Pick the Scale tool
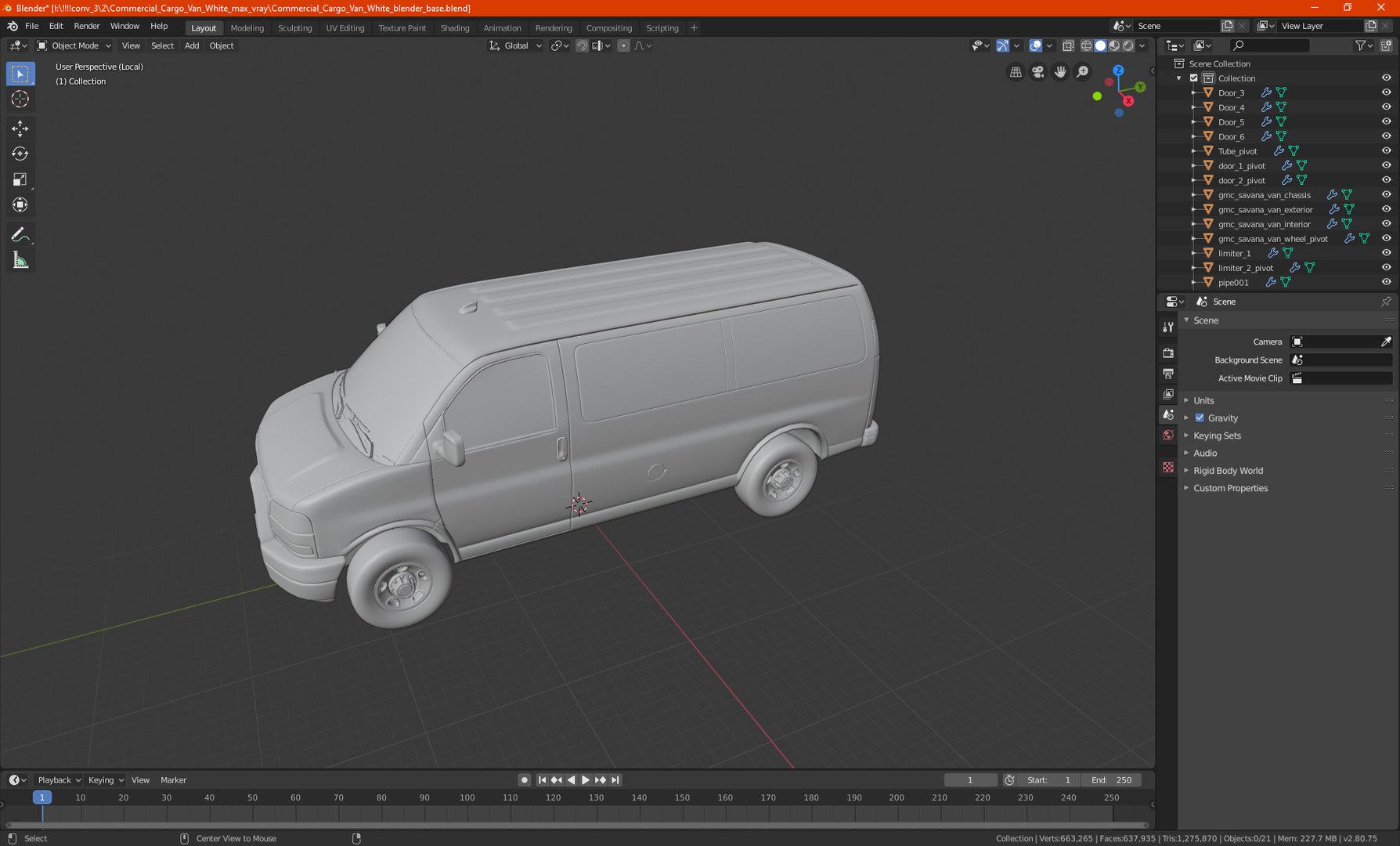Image resolution: width=1400 pixels, height=846 pixels. coord(20,179)
